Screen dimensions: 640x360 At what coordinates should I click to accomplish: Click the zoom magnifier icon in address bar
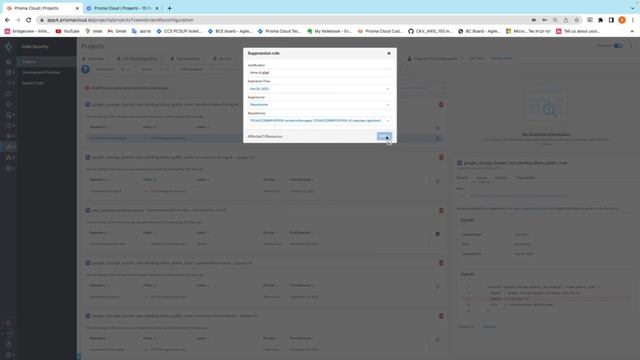coord(555,20)
